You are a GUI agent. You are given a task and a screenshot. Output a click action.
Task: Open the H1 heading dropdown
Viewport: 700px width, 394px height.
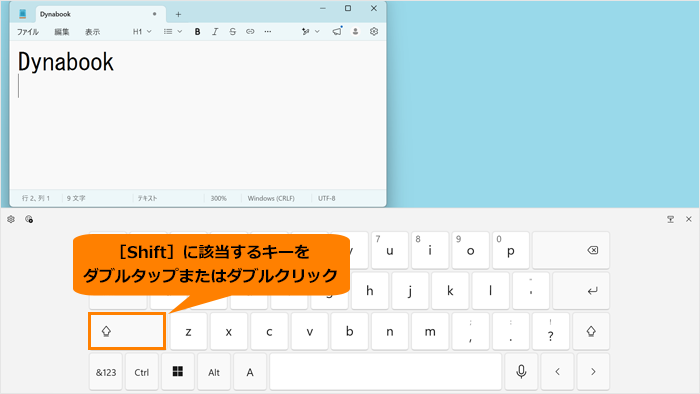pos(142,32)
